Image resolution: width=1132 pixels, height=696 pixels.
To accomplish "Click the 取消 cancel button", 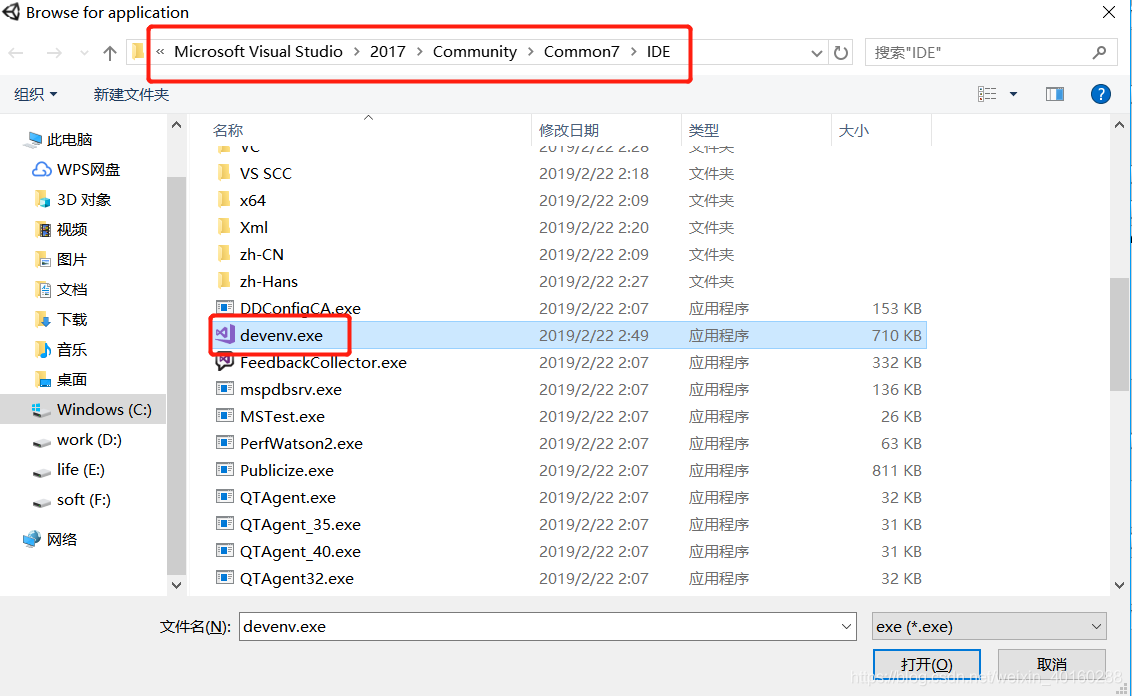I will point(1052,664).
